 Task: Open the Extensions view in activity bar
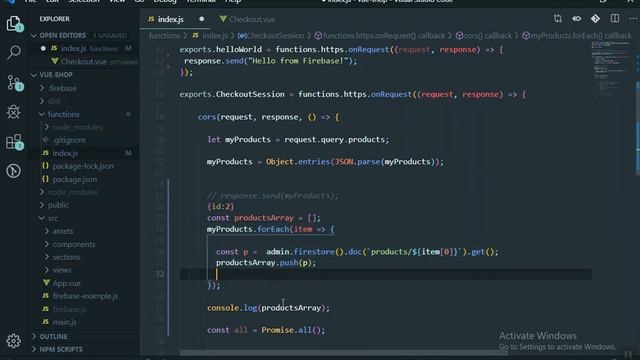tap(14, 142)
